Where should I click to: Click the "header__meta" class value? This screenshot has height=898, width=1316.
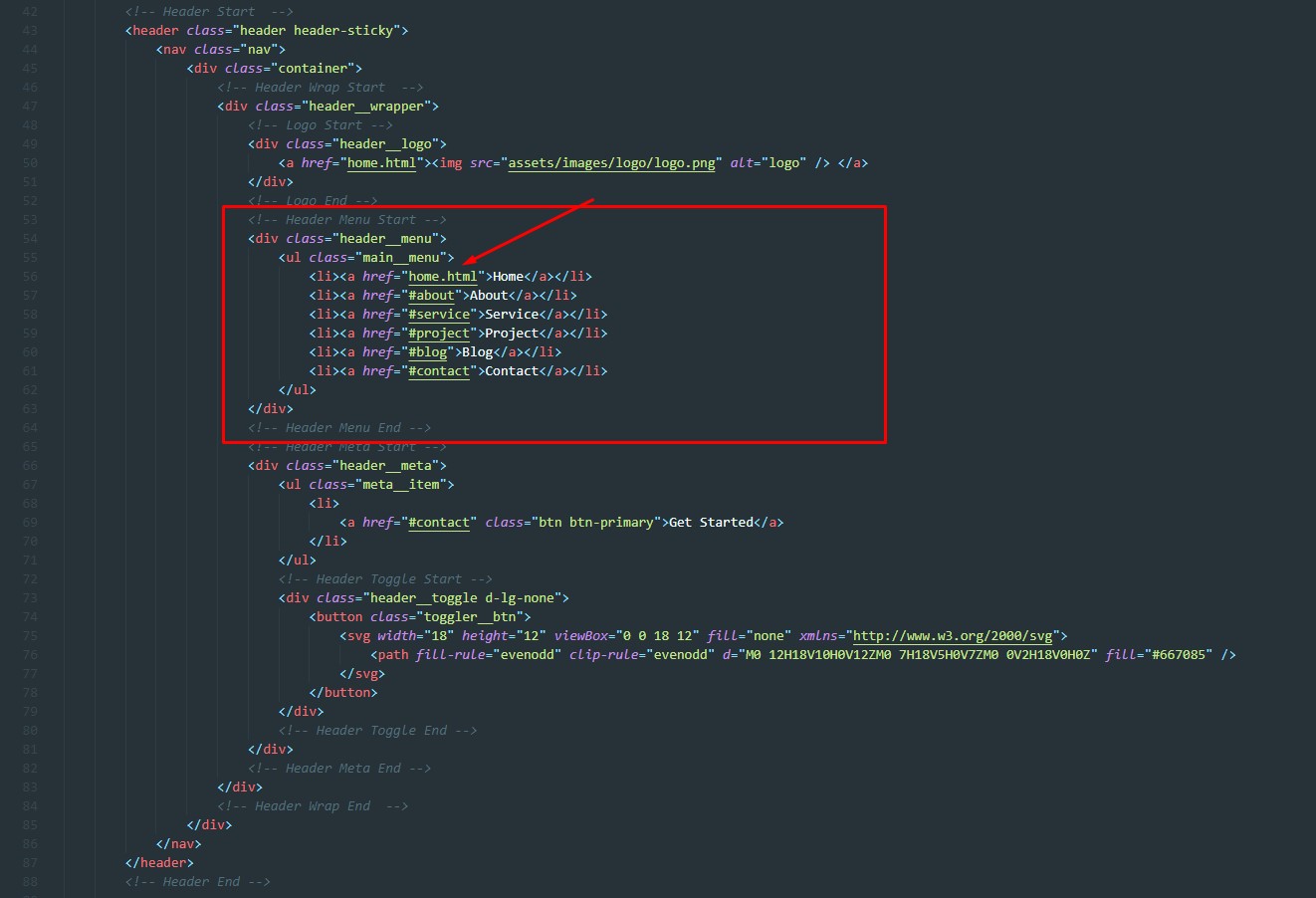(389, 466)
